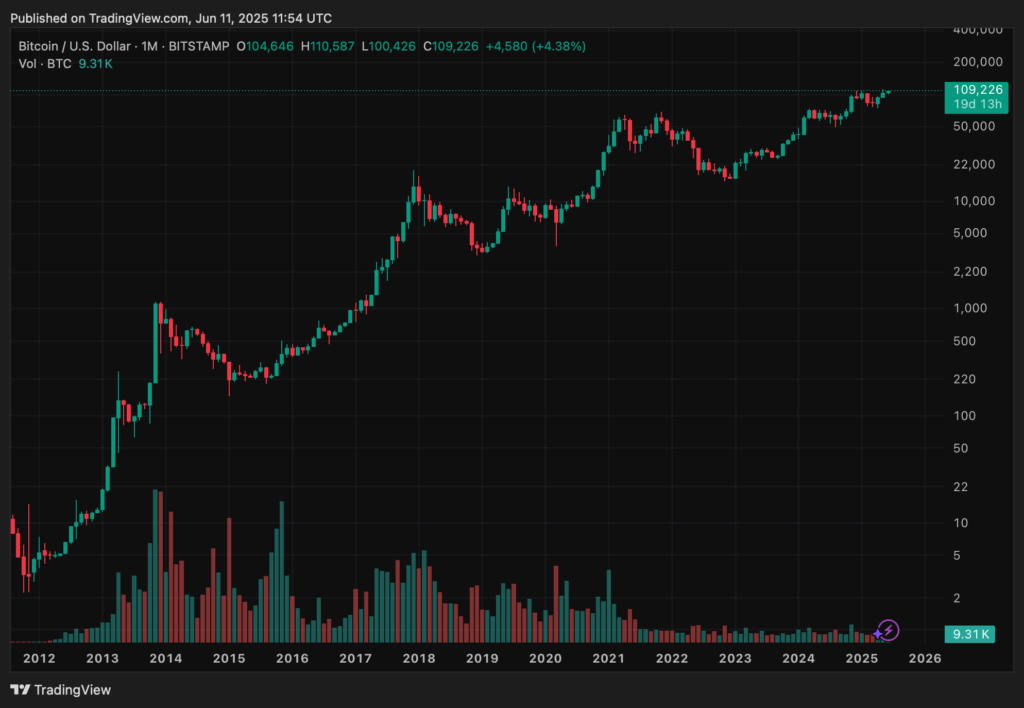Click the Published on TradingView.com header text
This screenshot has width=1024, height=708.
point(171,18)
